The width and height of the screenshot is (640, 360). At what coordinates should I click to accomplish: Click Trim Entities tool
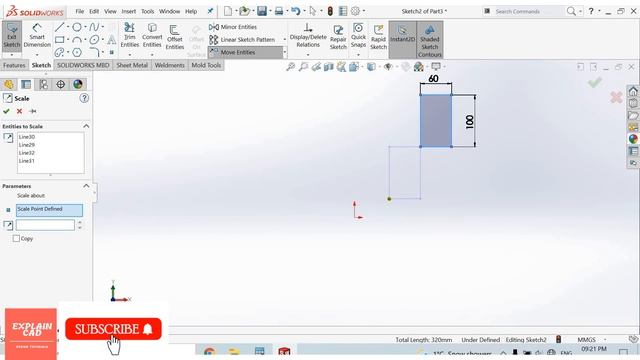130,36
